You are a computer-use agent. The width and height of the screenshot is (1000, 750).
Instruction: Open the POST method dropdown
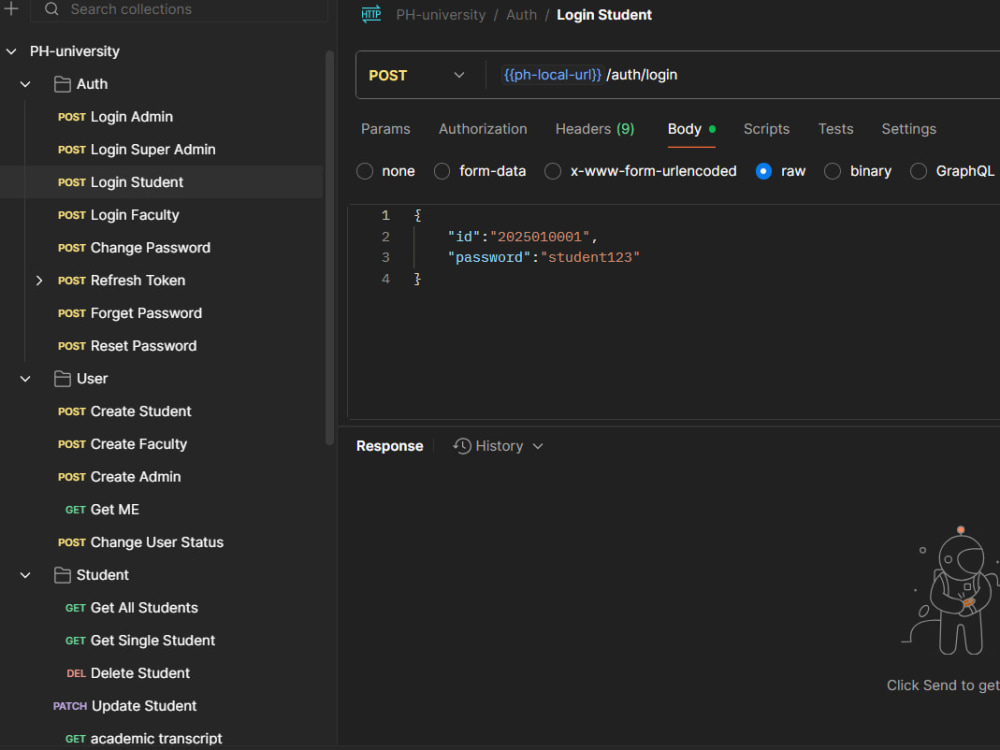(x=416, y=75)
